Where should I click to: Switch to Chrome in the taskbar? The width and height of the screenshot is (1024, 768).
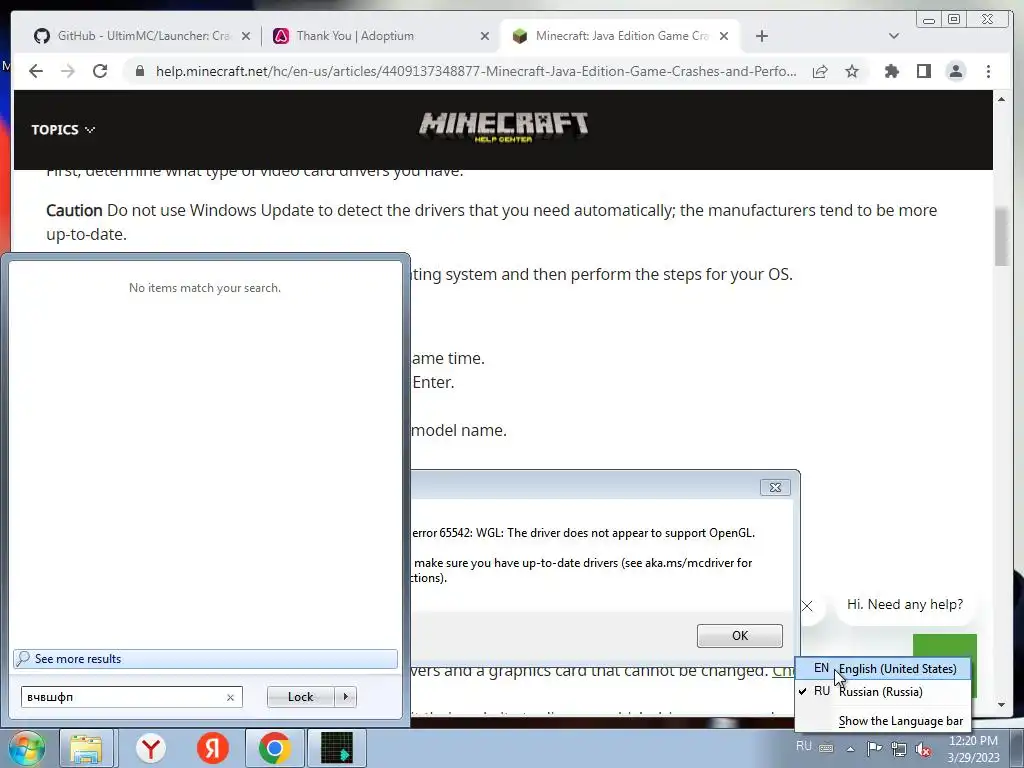pyautogui.click(x=274, y=748)
